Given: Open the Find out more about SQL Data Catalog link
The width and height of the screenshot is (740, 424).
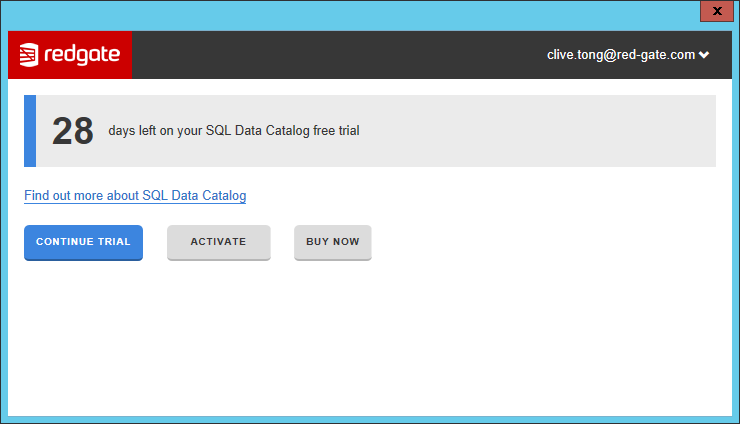Looking at the screenshot, I should (x=135, y=196).
